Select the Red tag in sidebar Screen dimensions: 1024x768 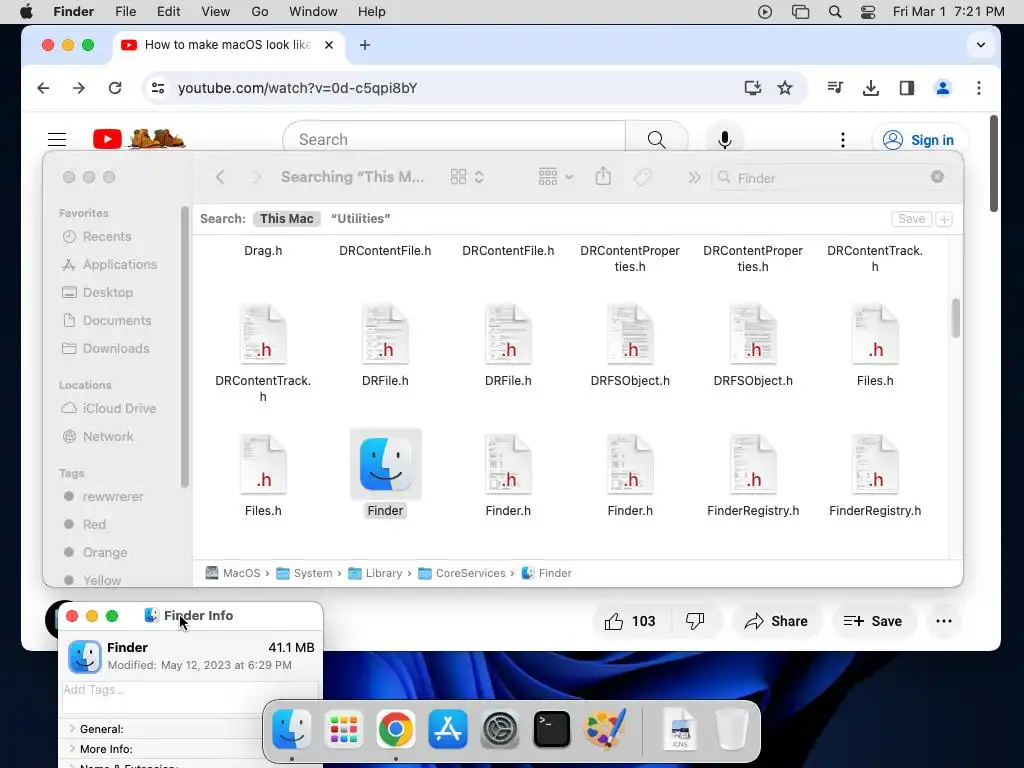point(94,524)
